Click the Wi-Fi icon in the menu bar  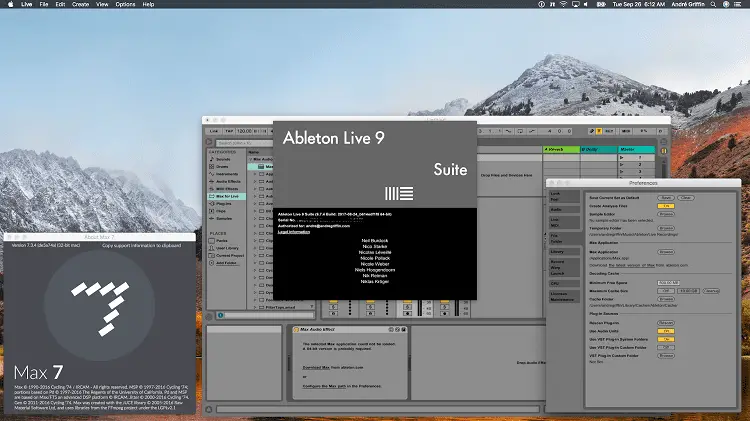pos(563,4)
